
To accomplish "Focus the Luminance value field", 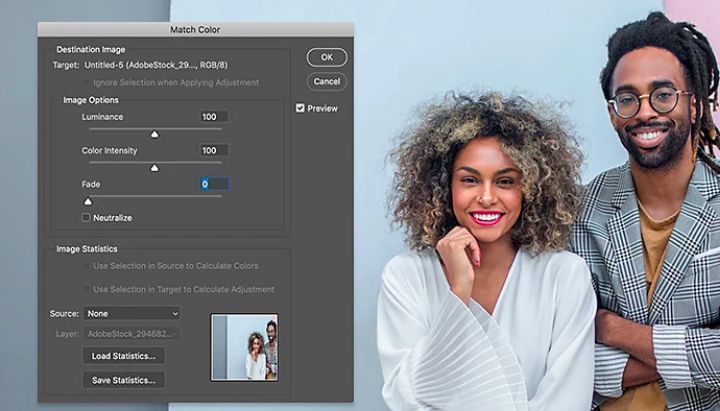I will [214, 117].
